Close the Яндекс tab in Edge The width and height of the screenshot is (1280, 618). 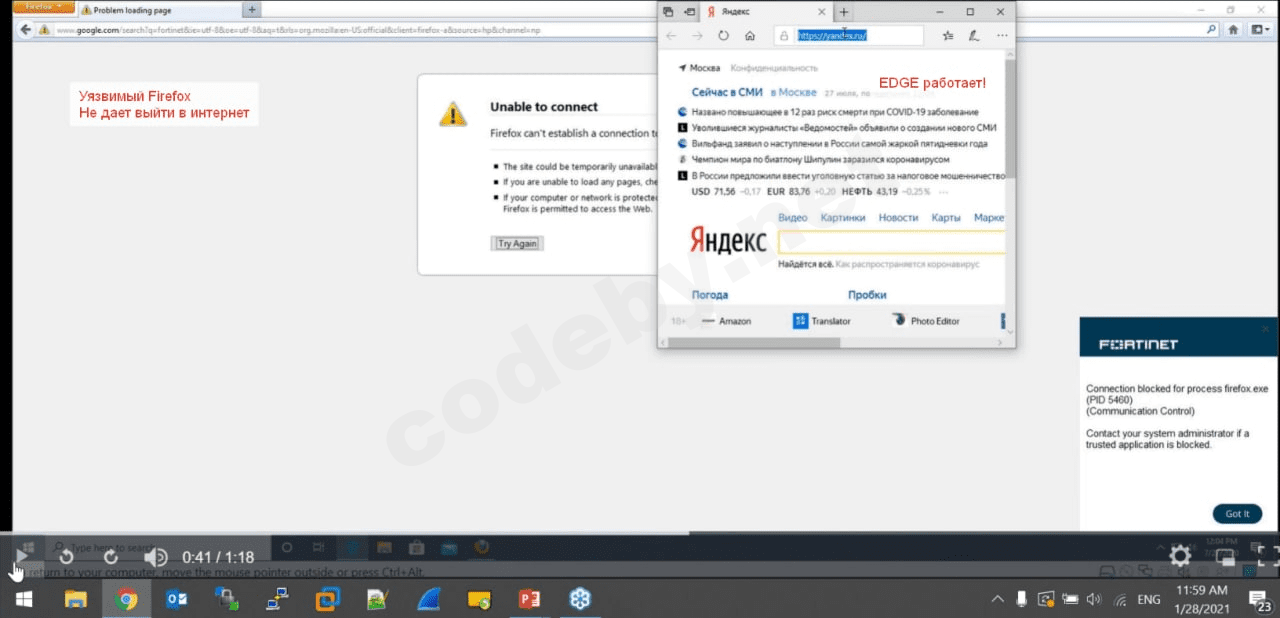coord(822,11)
